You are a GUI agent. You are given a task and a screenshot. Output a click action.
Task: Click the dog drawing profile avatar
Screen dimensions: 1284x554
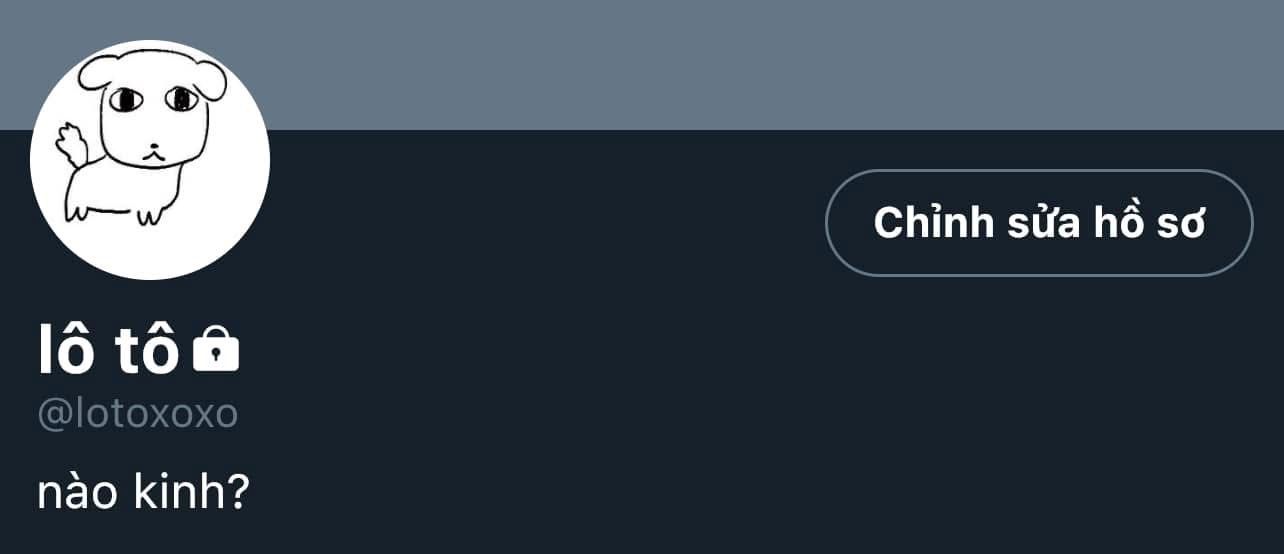pyautogui.click(x=150, y=160)
